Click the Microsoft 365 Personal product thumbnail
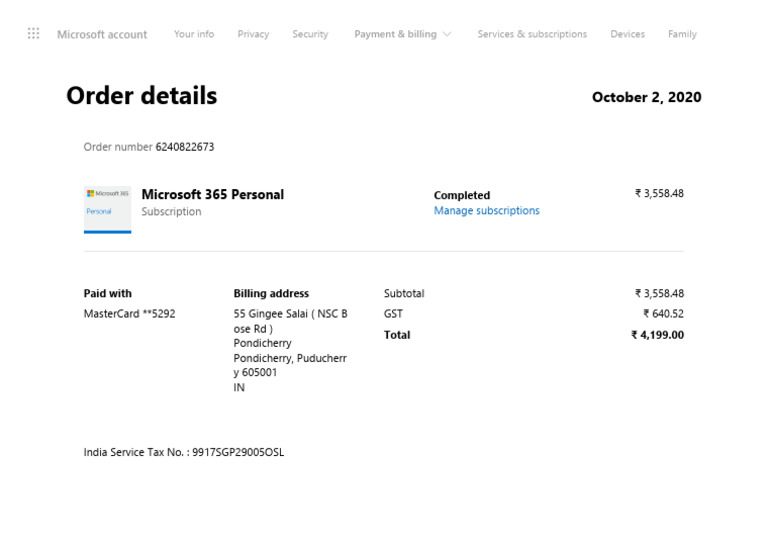Viewport: 768px width, 543px height. [107, 210]
